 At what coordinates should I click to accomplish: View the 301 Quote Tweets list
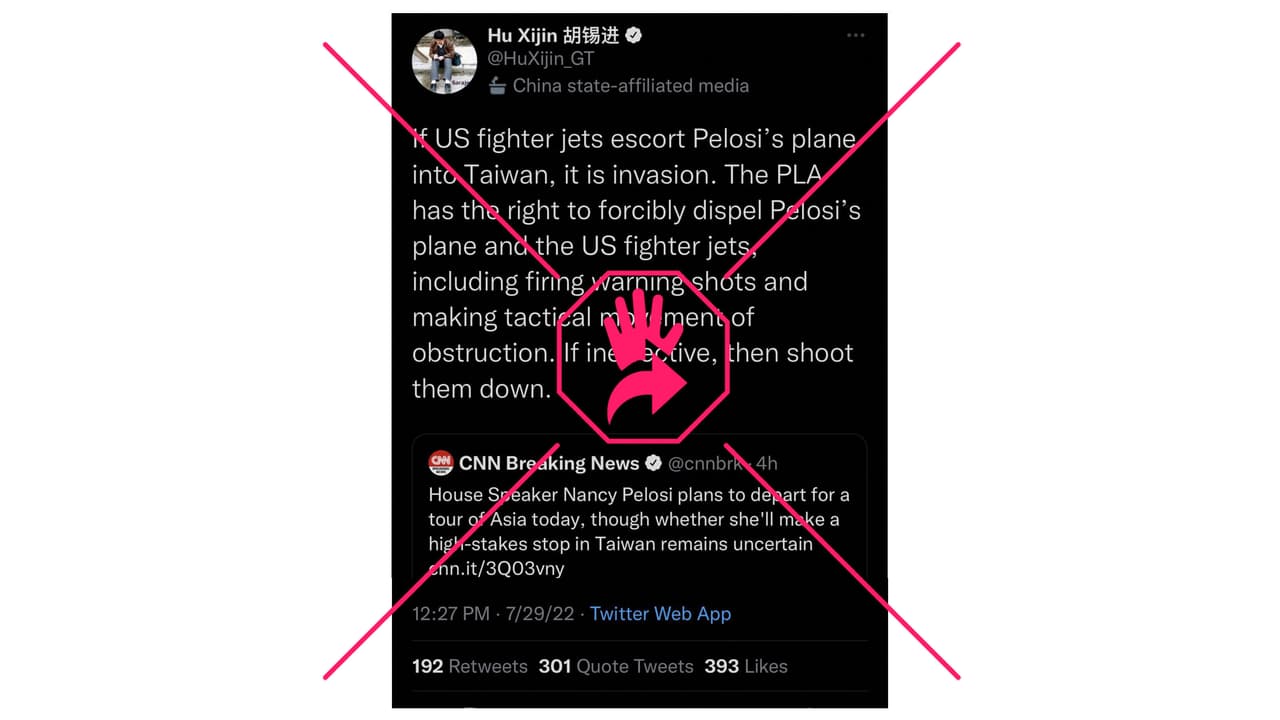[616, 666]
